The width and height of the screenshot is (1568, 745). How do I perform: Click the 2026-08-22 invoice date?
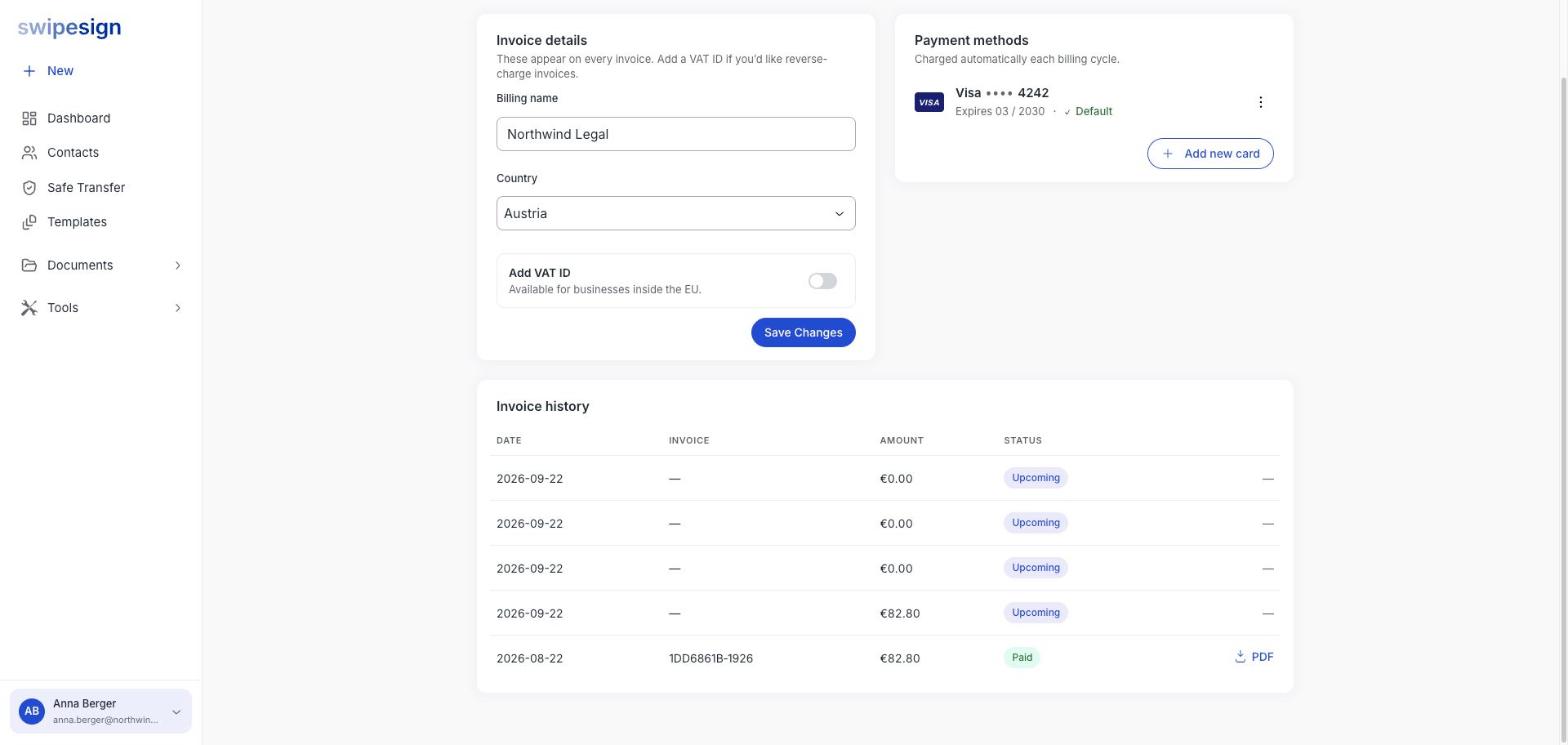click(x=529, y=658)
